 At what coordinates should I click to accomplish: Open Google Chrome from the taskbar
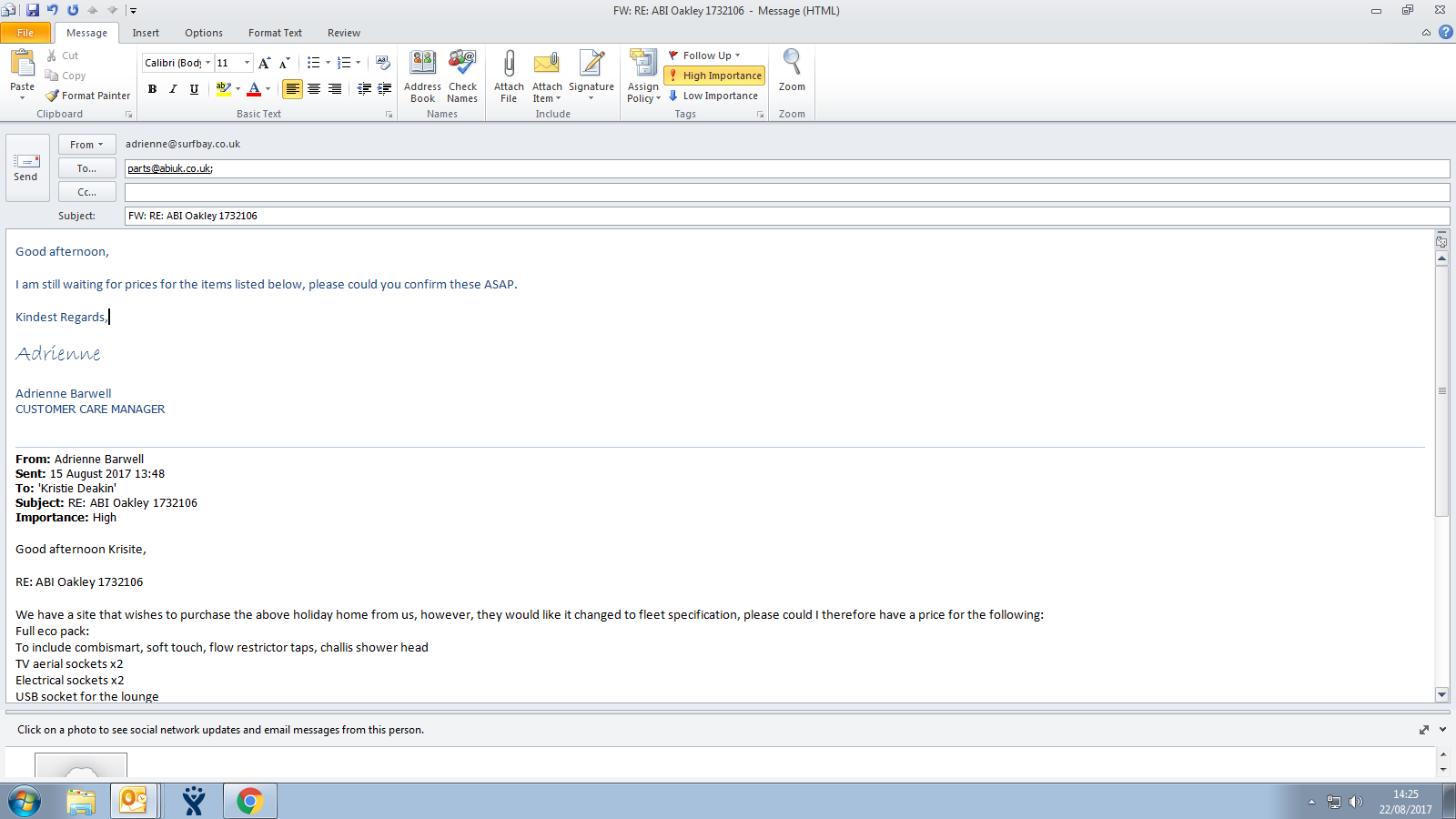pos(249,801)
